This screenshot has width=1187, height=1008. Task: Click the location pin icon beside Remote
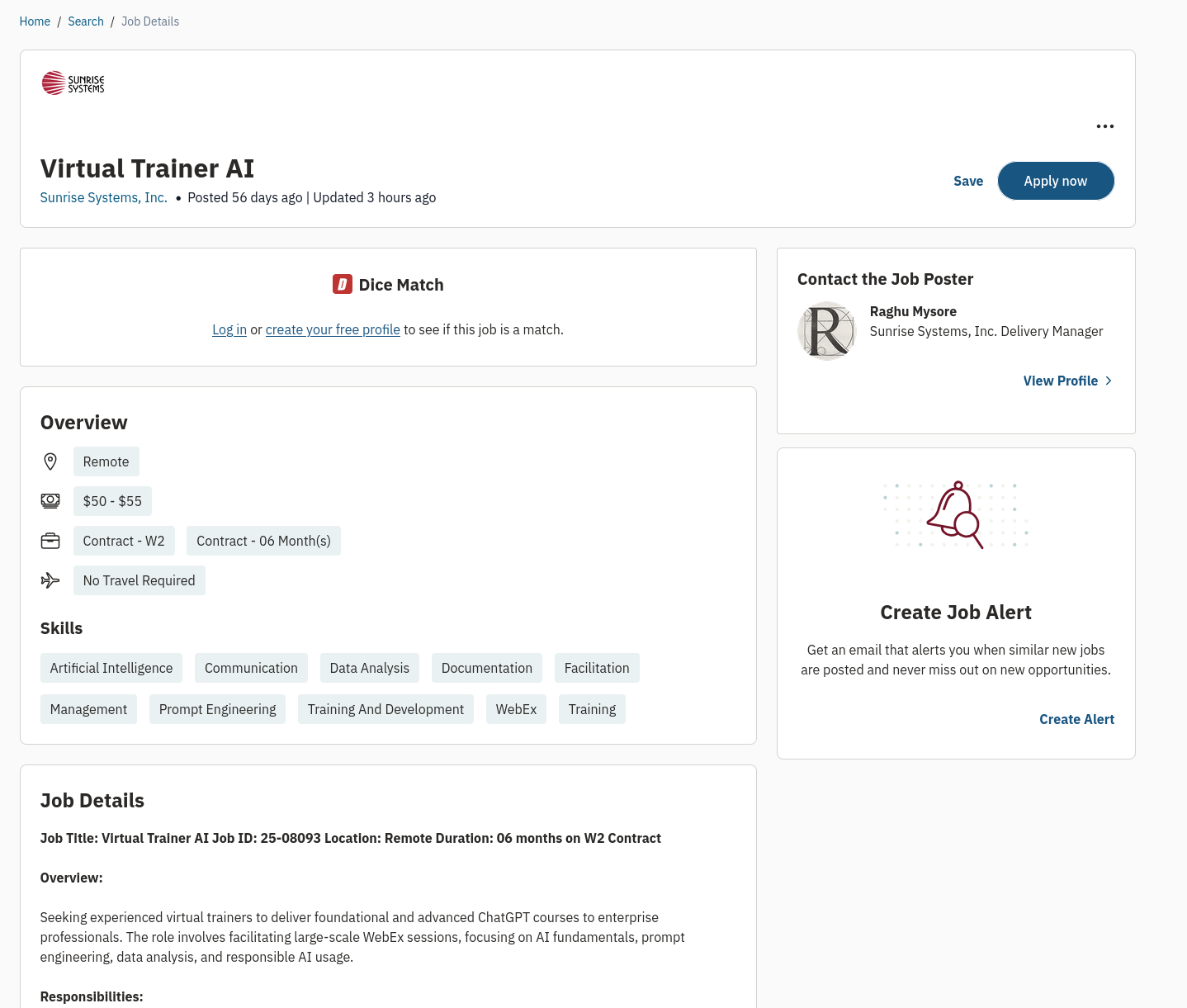pos(50,461)
